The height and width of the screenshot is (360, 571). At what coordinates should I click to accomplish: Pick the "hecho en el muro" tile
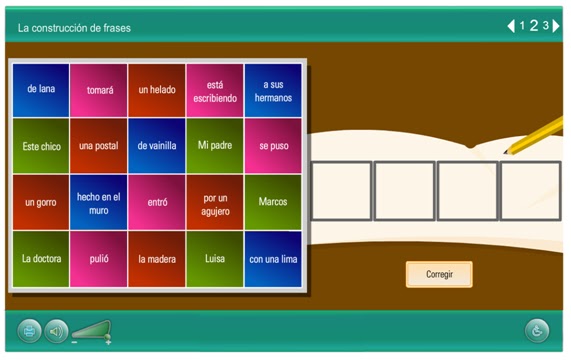click(x=99, y=202)
